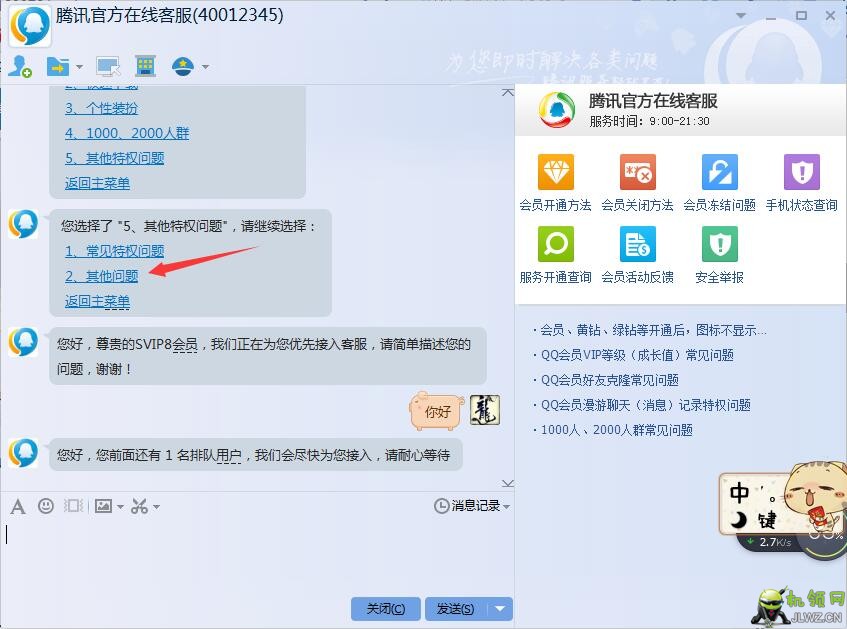Select link 1、常见特权问题
The image size is (847, 629).
click(x=115, y=251)
